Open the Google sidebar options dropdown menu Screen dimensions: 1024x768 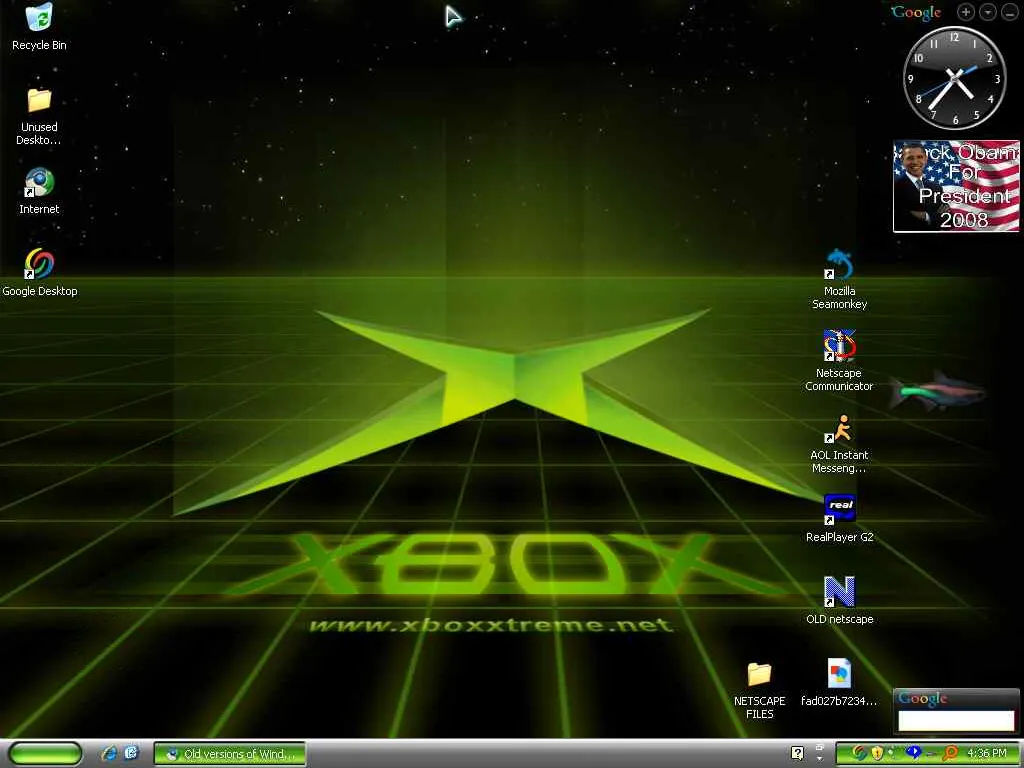click(x=988, y=12)
